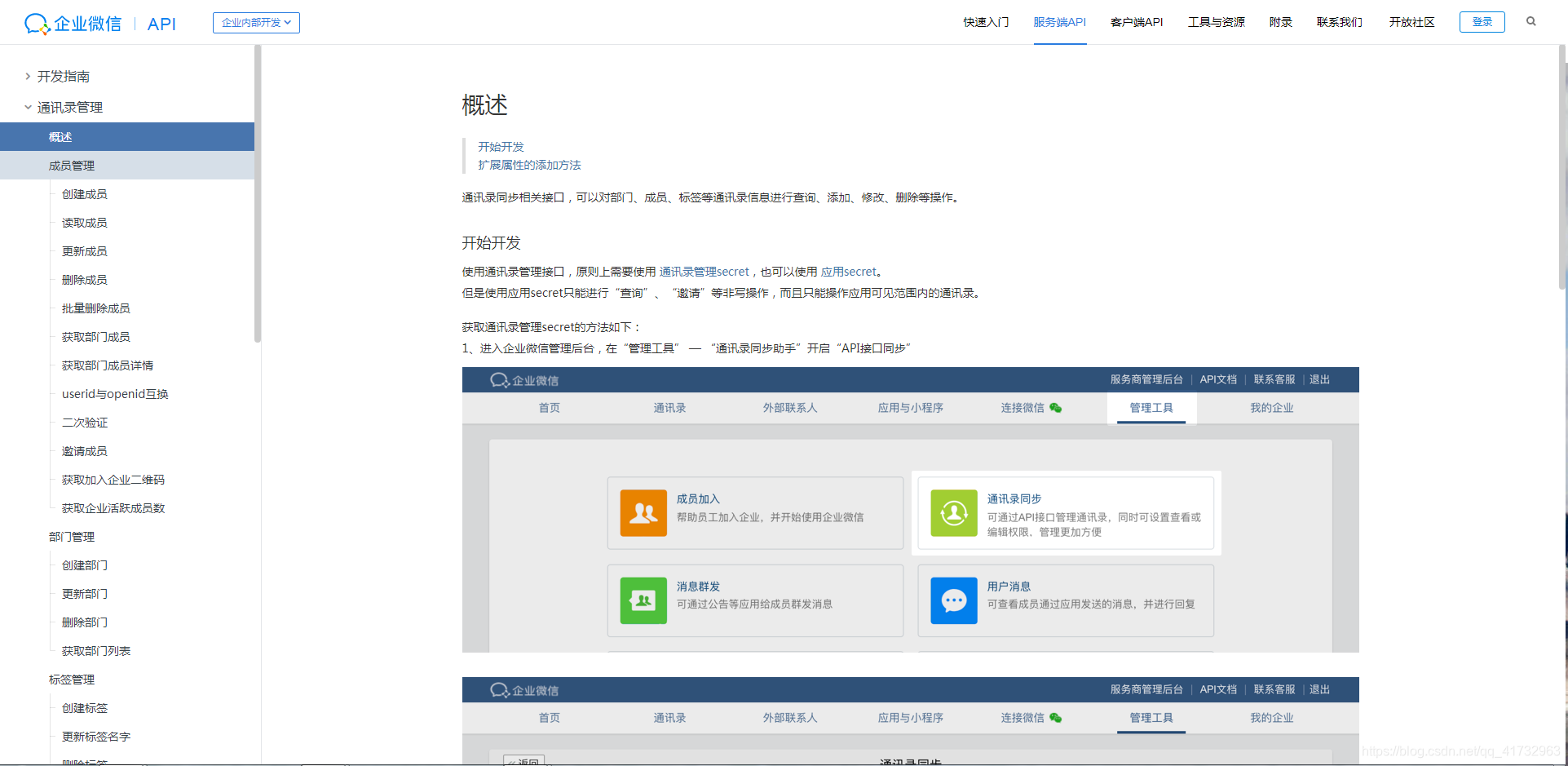Click the 成员加入 card title
This screenshot has width=1568, height=766.
point(698,498)
